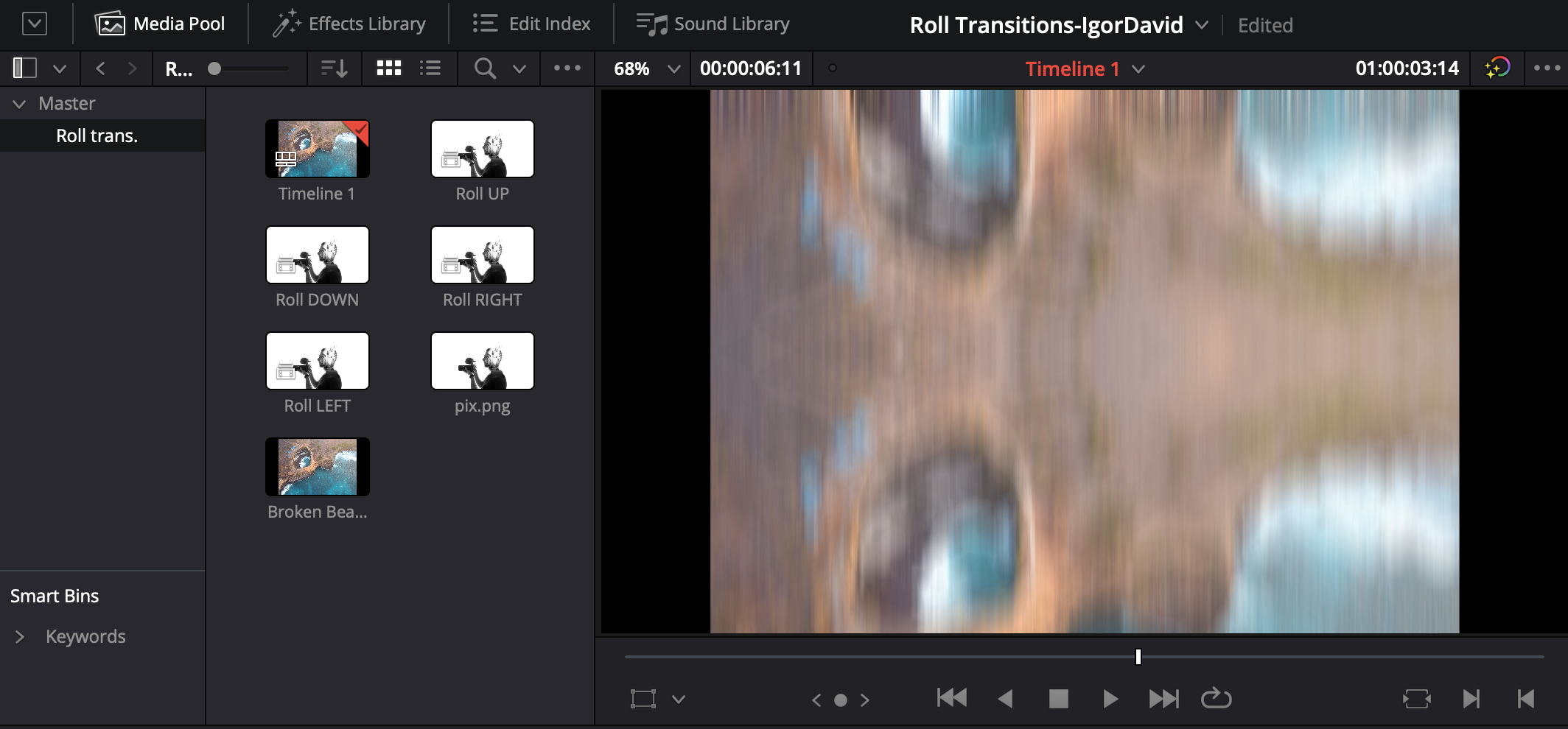
Task: Toggle the Media Pool panel
Action: click(160, 24)
